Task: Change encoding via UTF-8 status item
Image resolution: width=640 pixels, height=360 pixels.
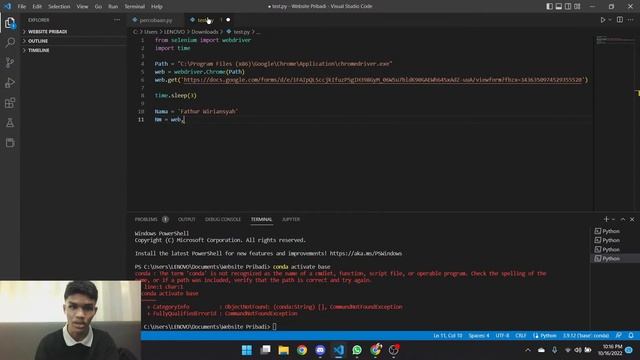Action: pyautogui.click(x=502, y=336)
